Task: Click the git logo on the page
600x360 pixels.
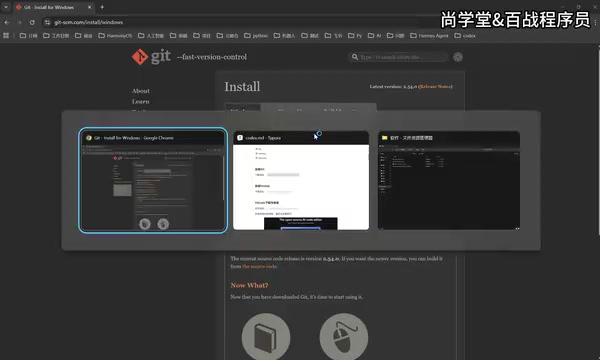Action: (x=151, y=57)
